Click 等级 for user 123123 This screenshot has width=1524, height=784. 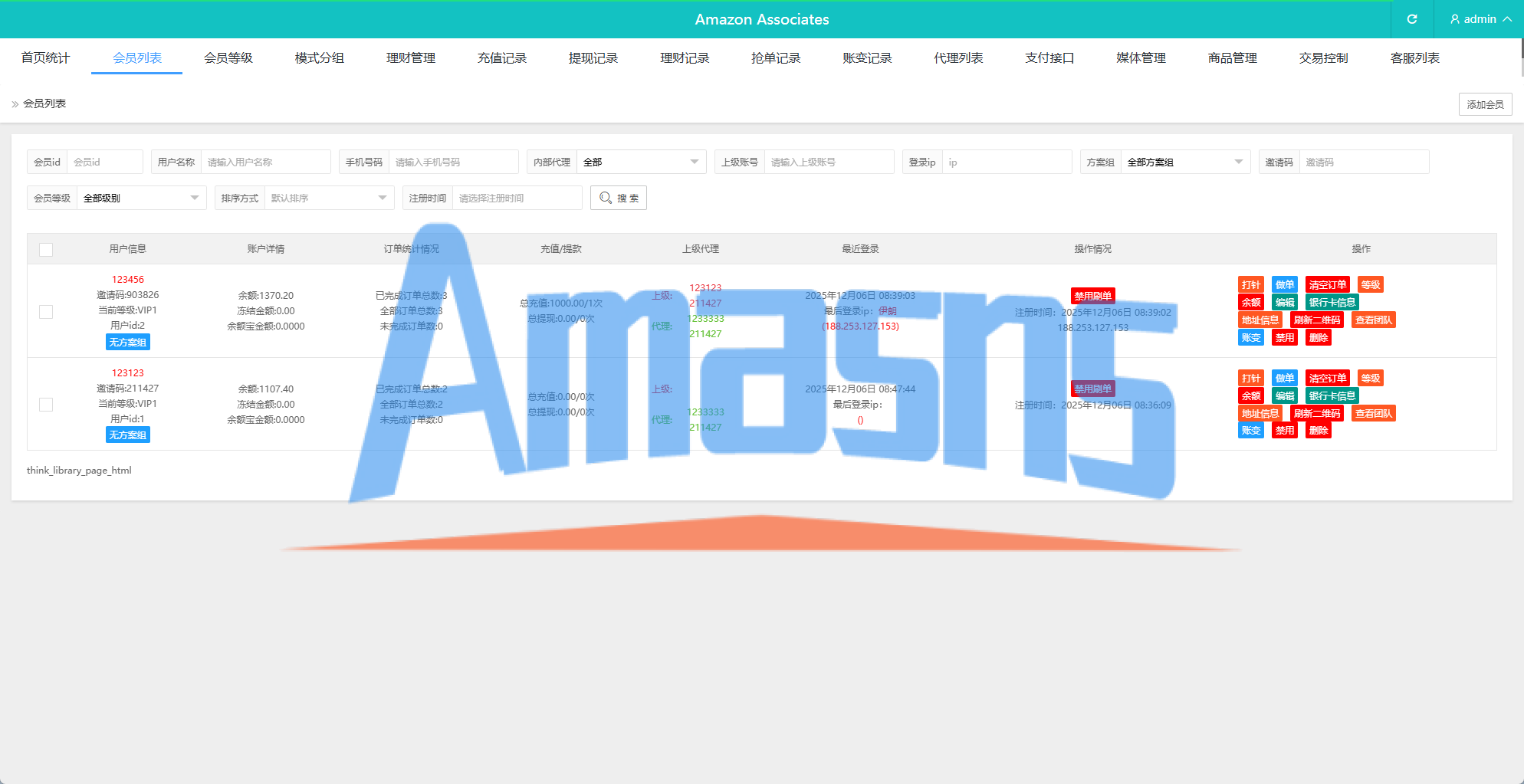pos(1371,379)
